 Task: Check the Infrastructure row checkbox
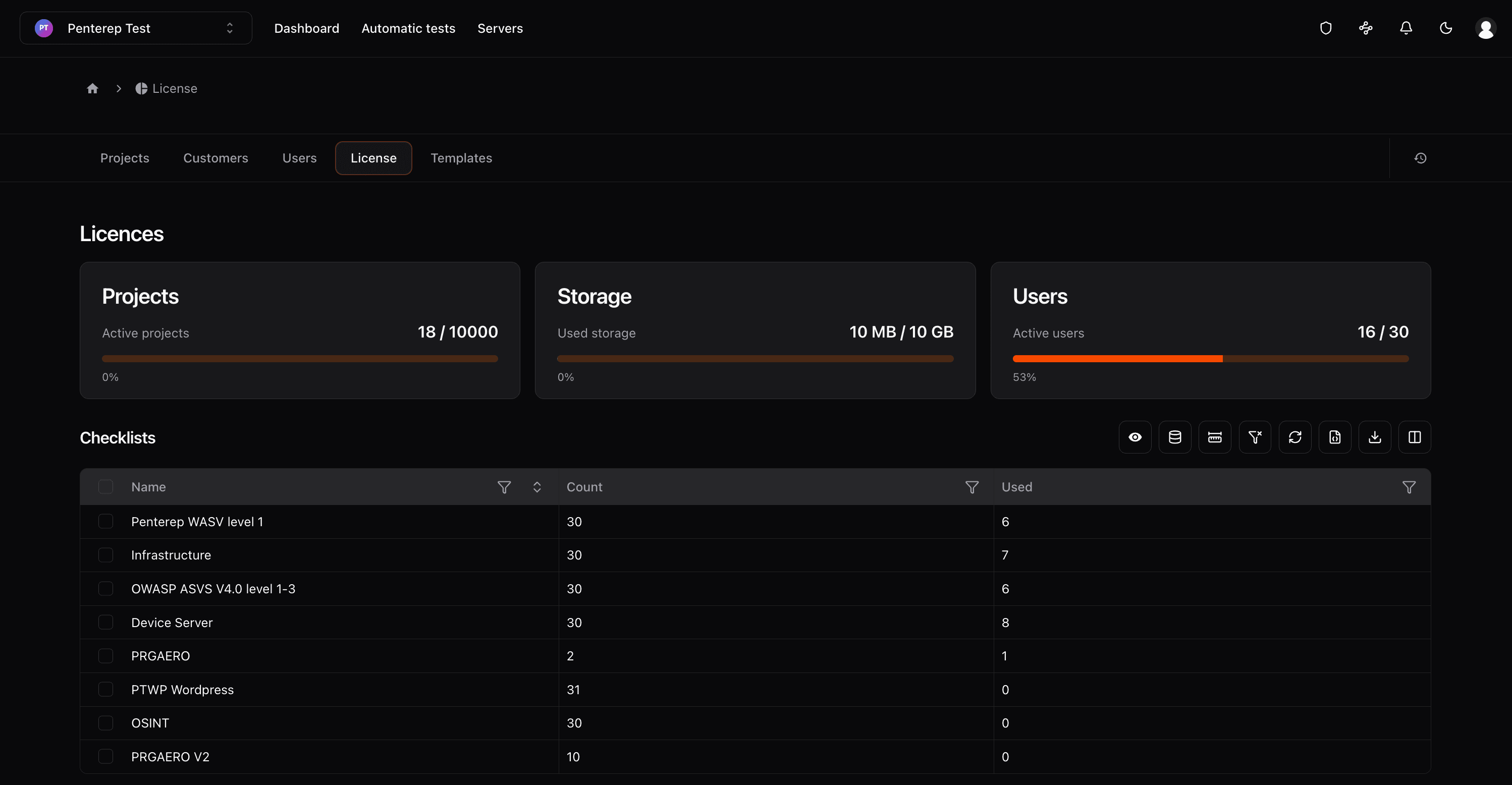click(x=105, y=555)
